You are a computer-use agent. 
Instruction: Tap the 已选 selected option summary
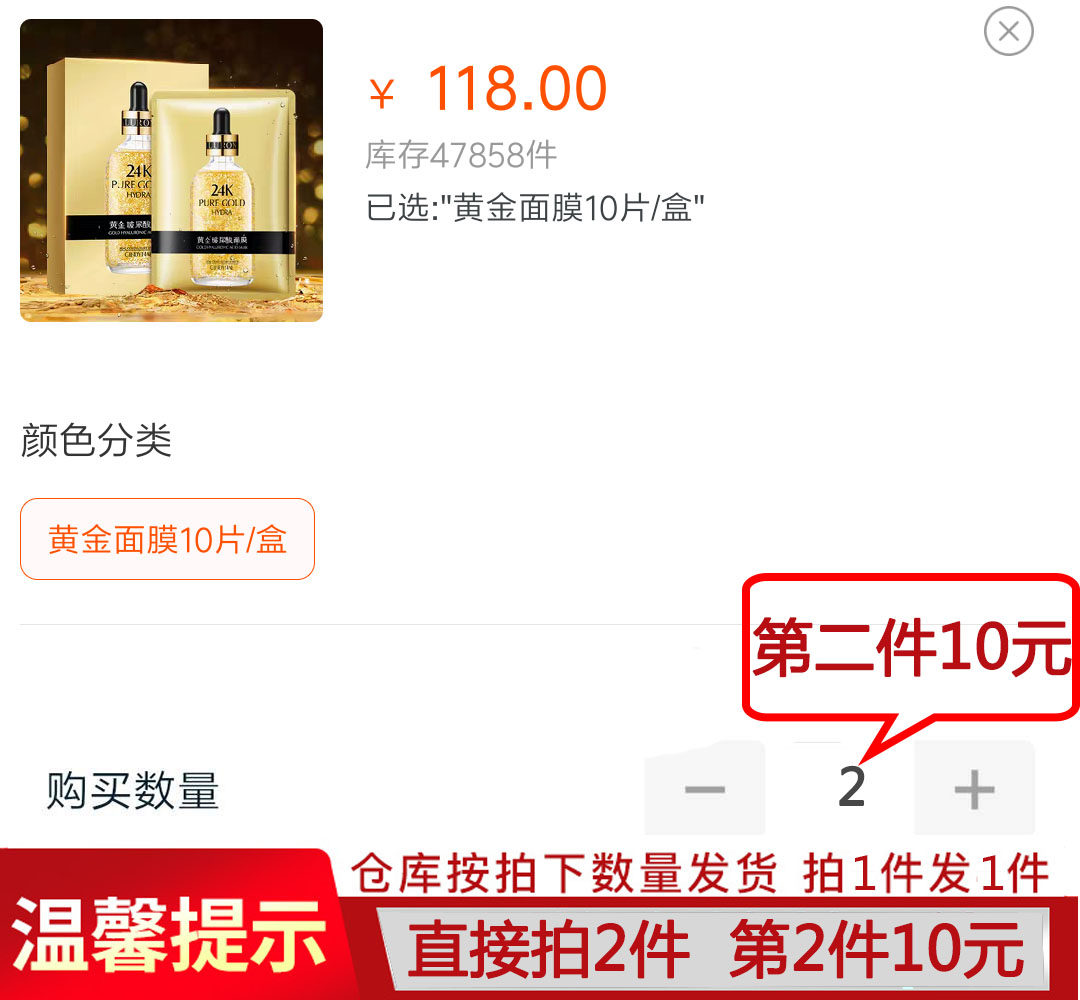tap(534, 207)
